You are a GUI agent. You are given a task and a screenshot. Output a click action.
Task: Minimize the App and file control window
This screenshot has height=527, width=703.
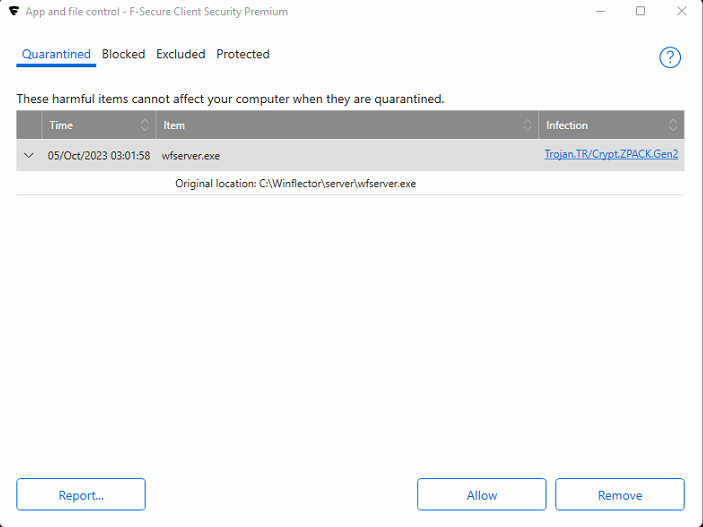[600, 11]
